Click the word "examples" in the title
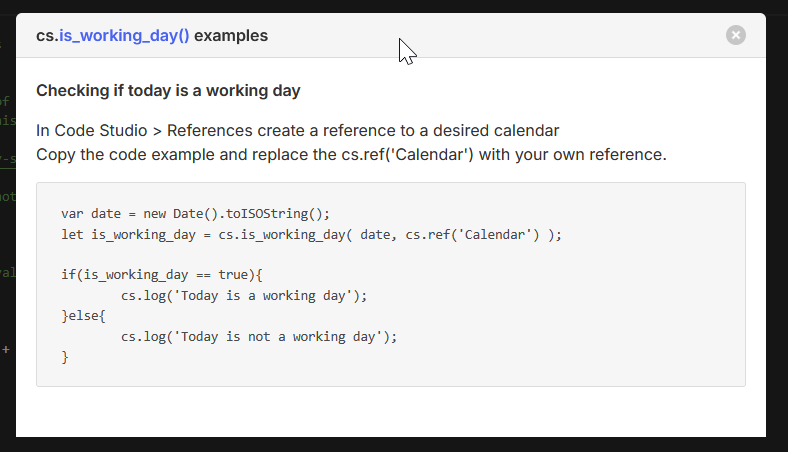788x452 pixels. point(231,36)
